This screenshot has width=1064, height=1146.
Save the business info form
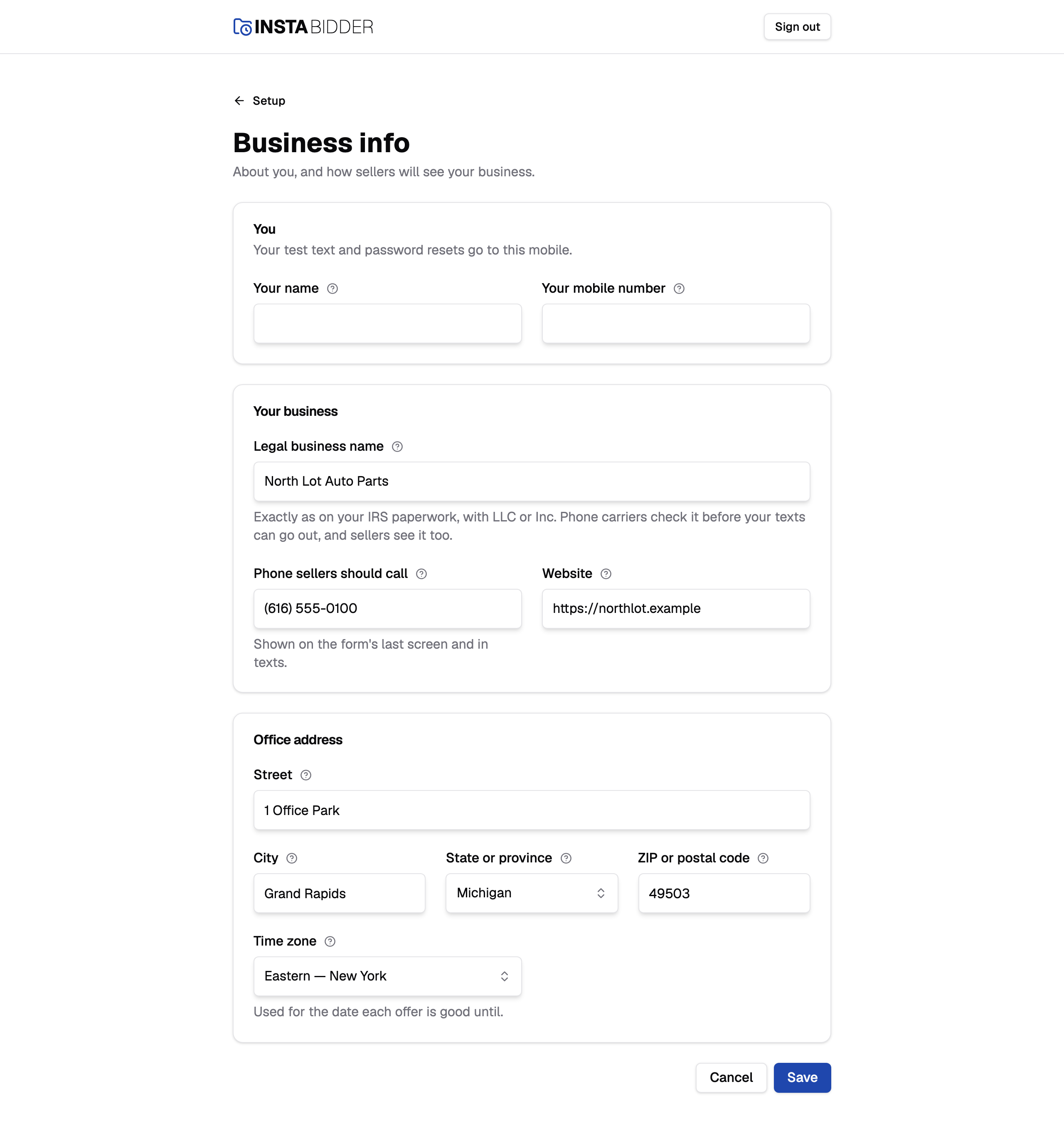(802, 1077)
